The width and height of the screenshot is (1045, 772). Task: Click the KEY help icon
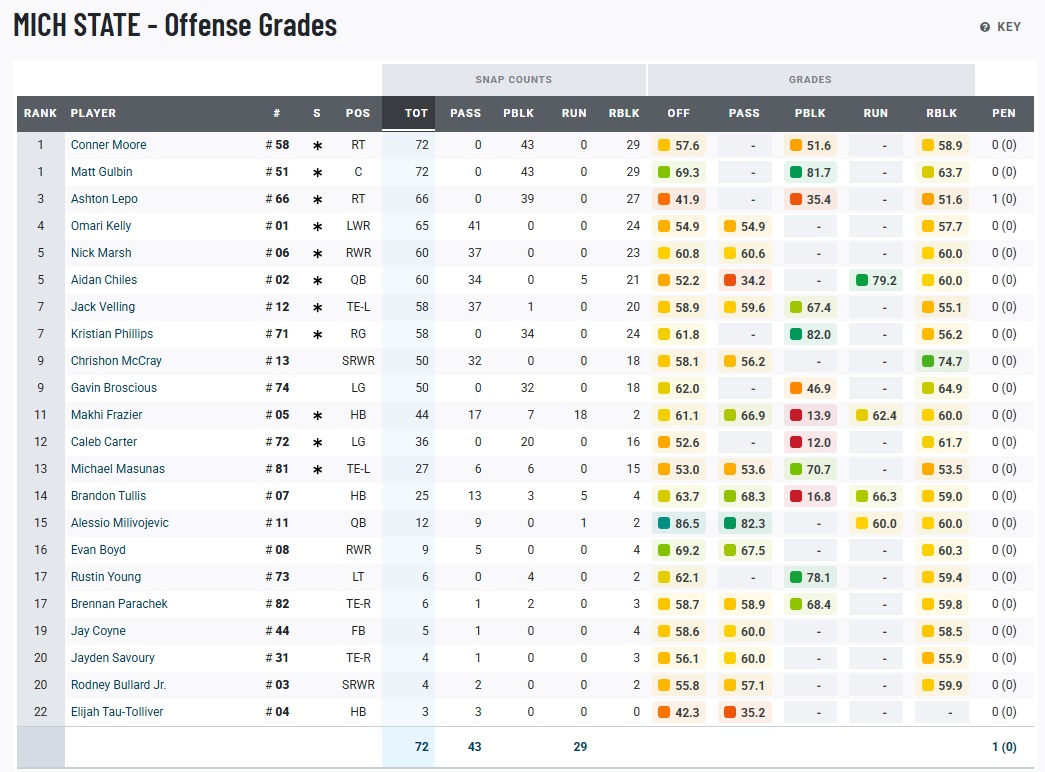point(985,27)
